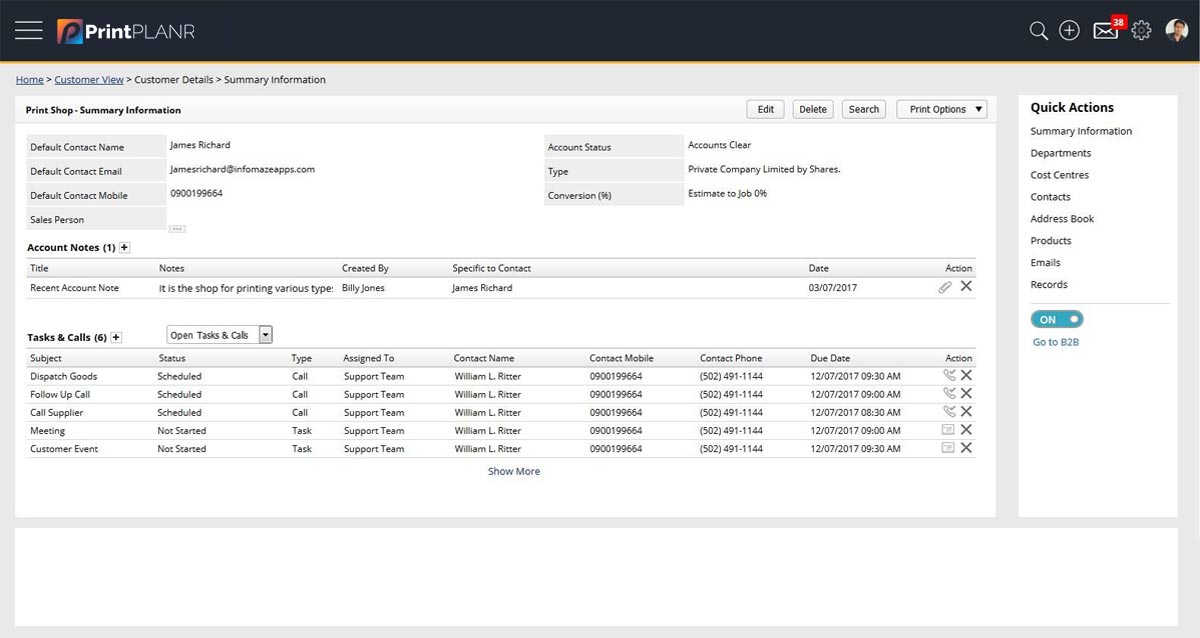Open Customer View breadcrumb link

pyautogui.click(x=89, y=79)
